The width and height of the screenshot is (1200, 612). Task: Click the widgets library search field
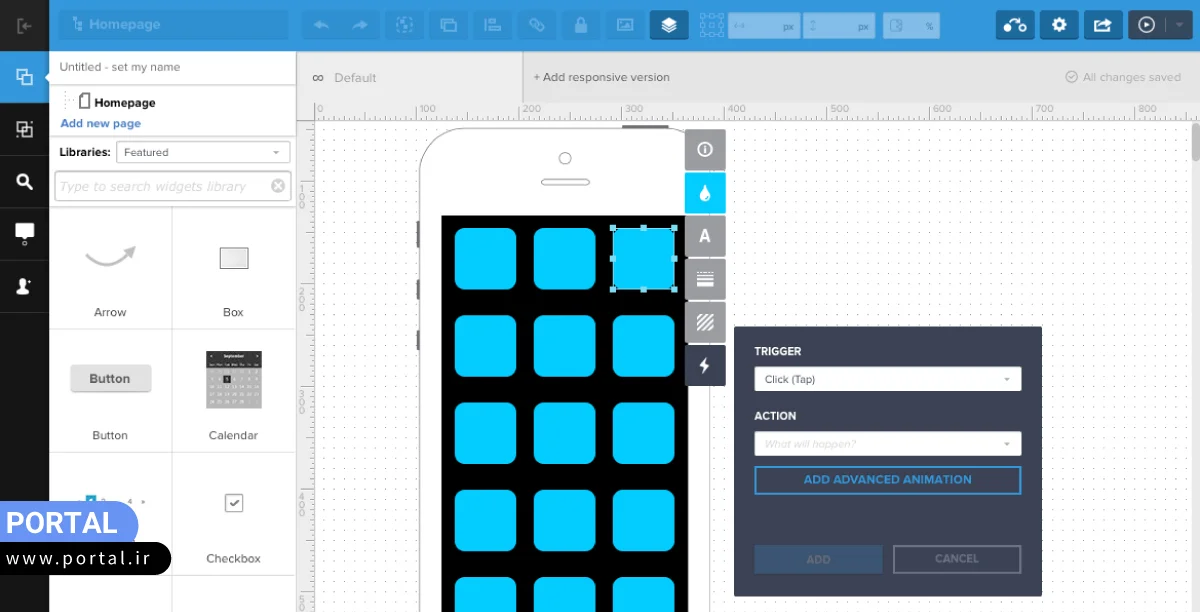160,186
